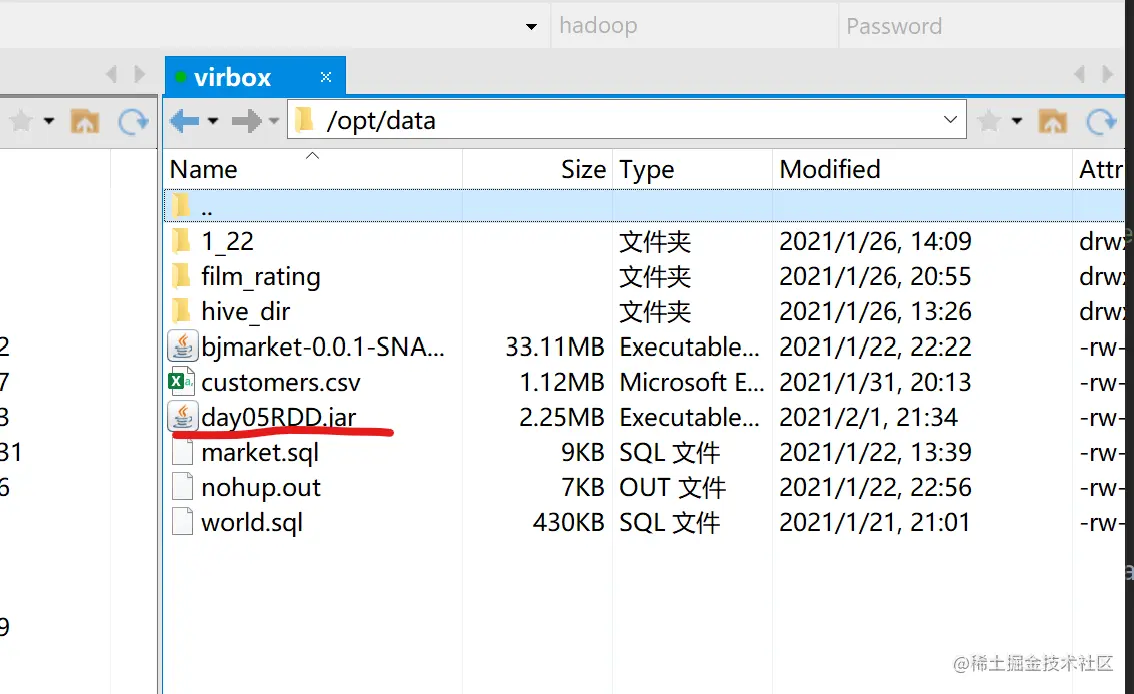Click the home folder icon in right panel
The image size is (1134, 694).
[1052, 121]
